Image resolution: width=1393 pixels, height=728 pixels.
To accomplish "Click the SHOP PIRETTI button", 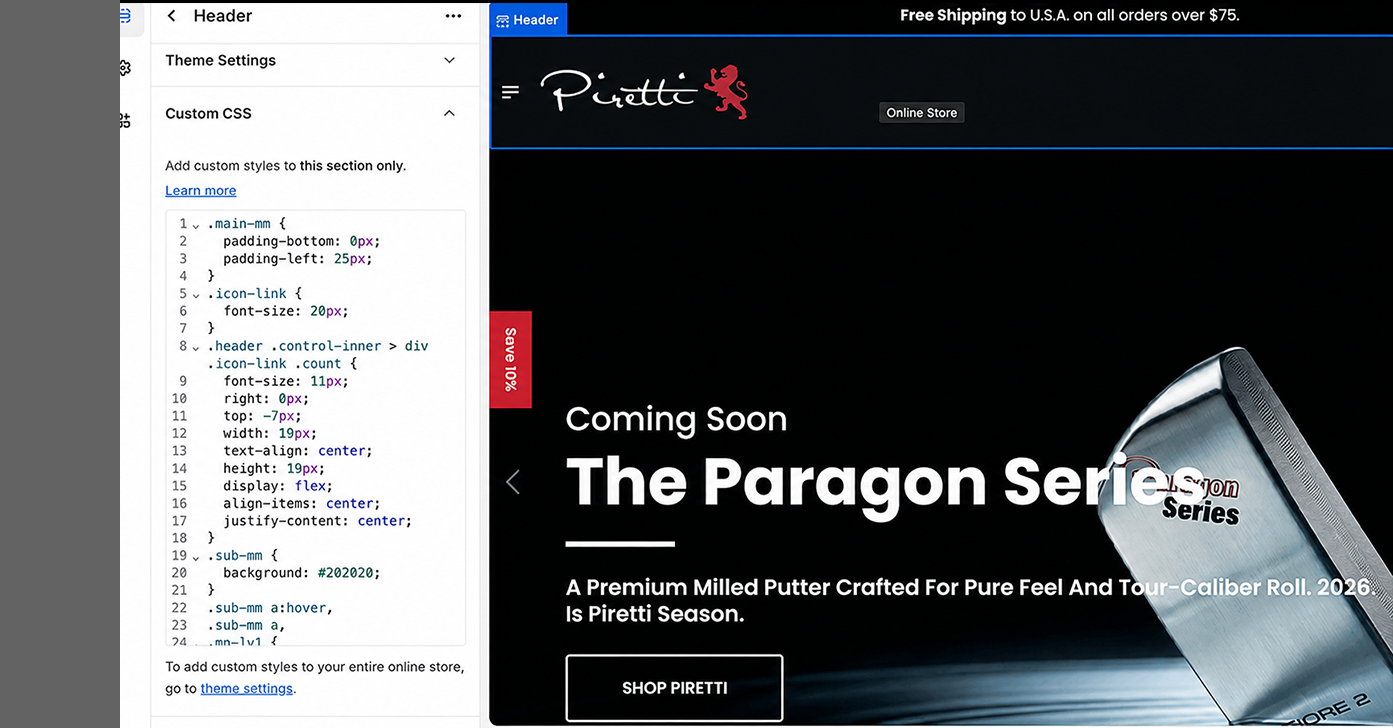I will click(674, 688).
